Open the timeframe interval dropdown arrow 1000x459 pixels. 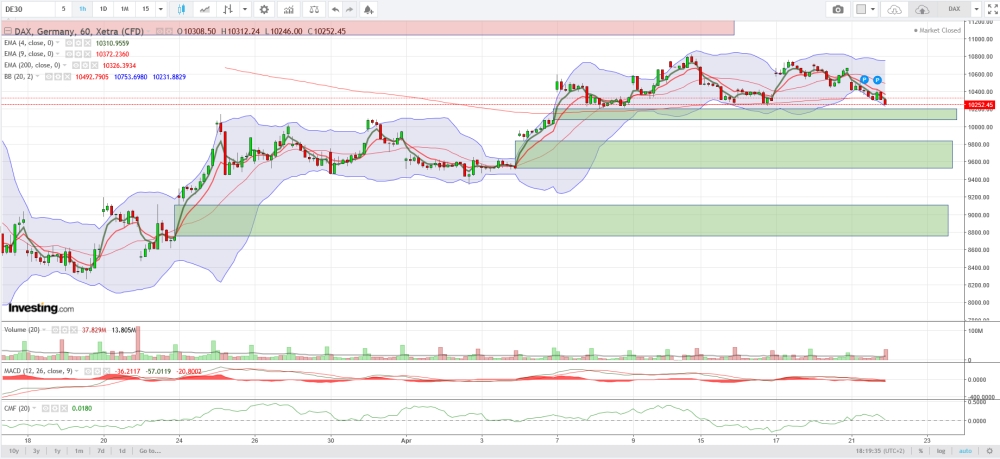point(160,9)
